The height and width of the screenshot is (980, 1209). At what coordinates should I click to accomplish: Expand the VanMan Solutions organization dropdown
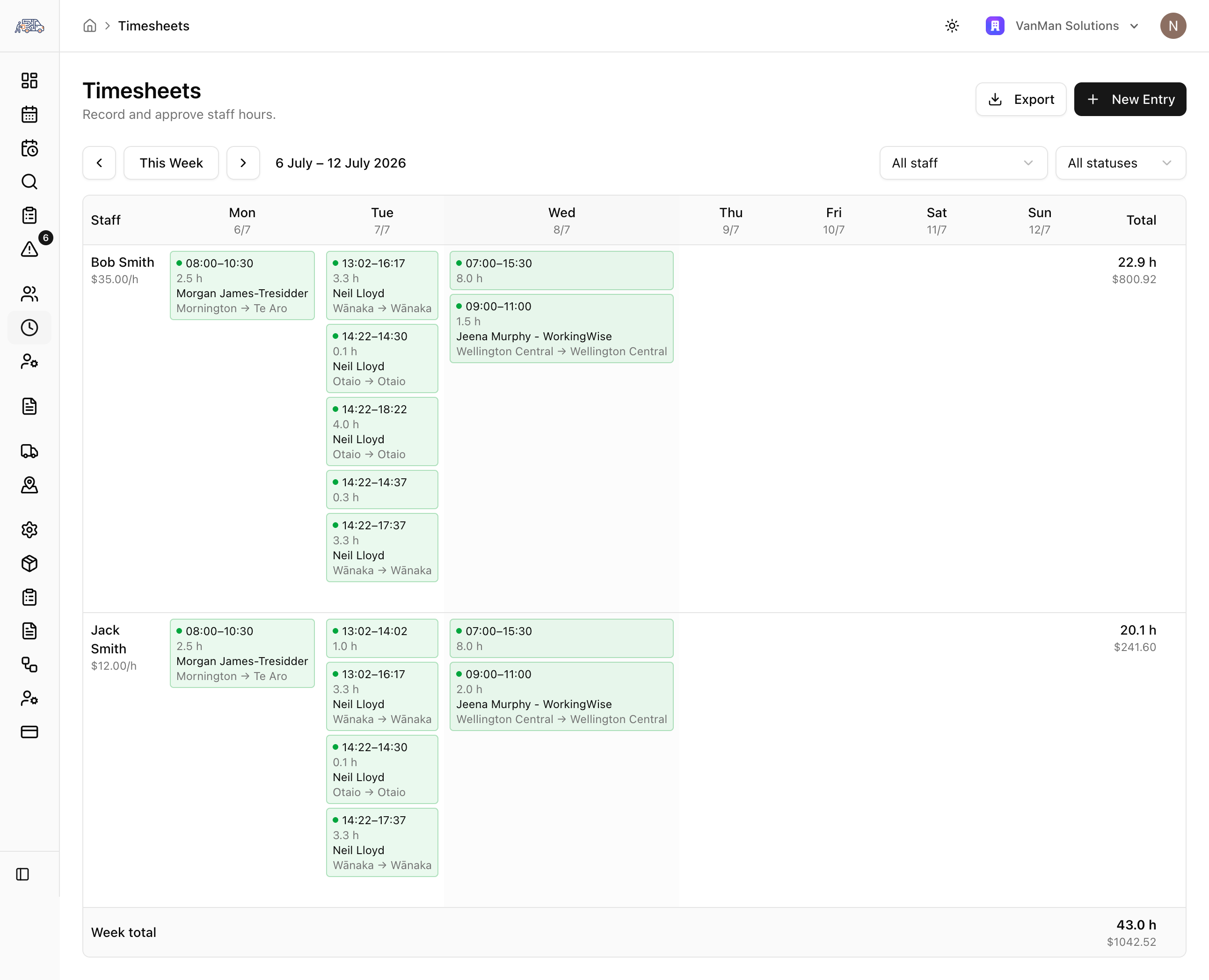tap(1062, 26)
